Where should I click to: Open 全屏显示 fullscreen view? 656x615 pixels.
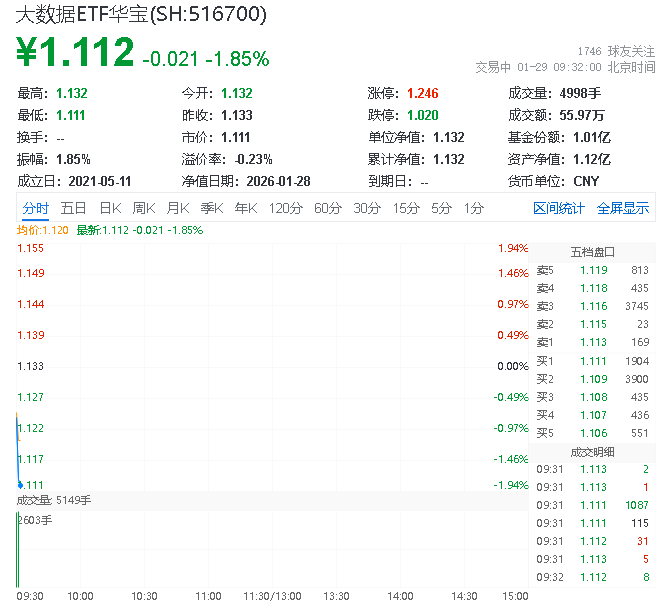[x=623, y=208]
